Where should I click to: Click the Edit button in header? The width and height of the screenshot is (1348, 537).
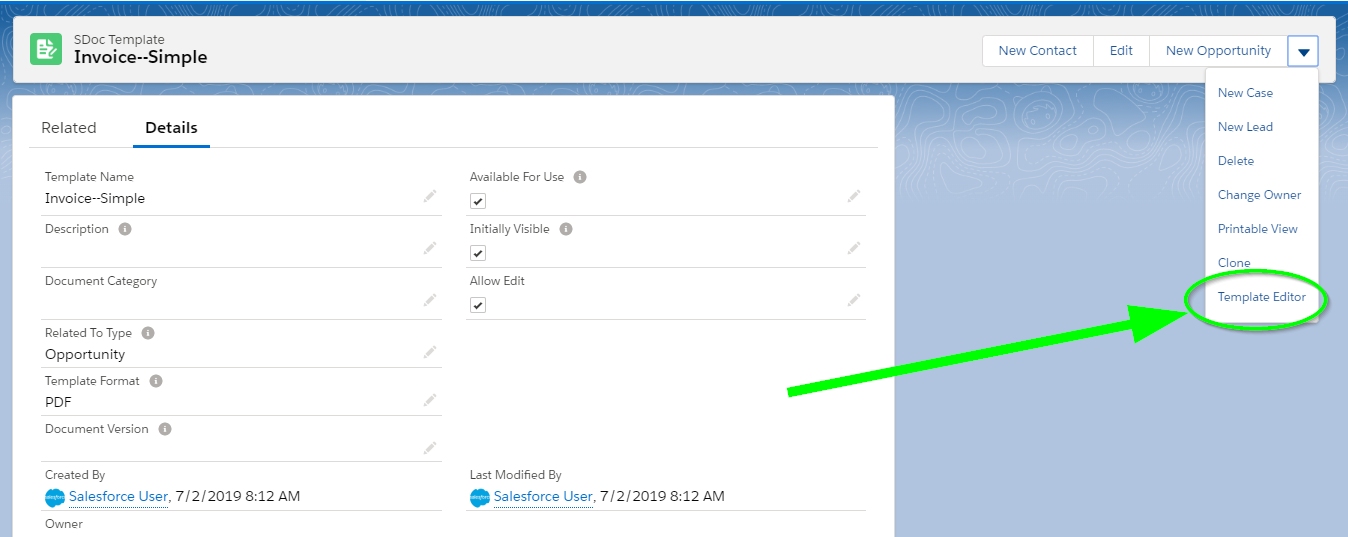point(1121,51)
